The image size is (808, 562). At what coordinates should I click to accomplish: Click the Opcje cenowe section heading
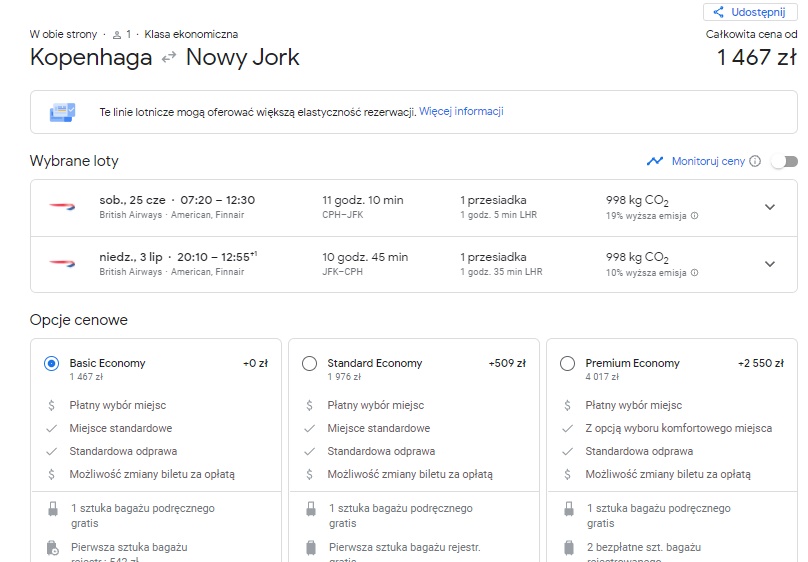tap(78, 320)
